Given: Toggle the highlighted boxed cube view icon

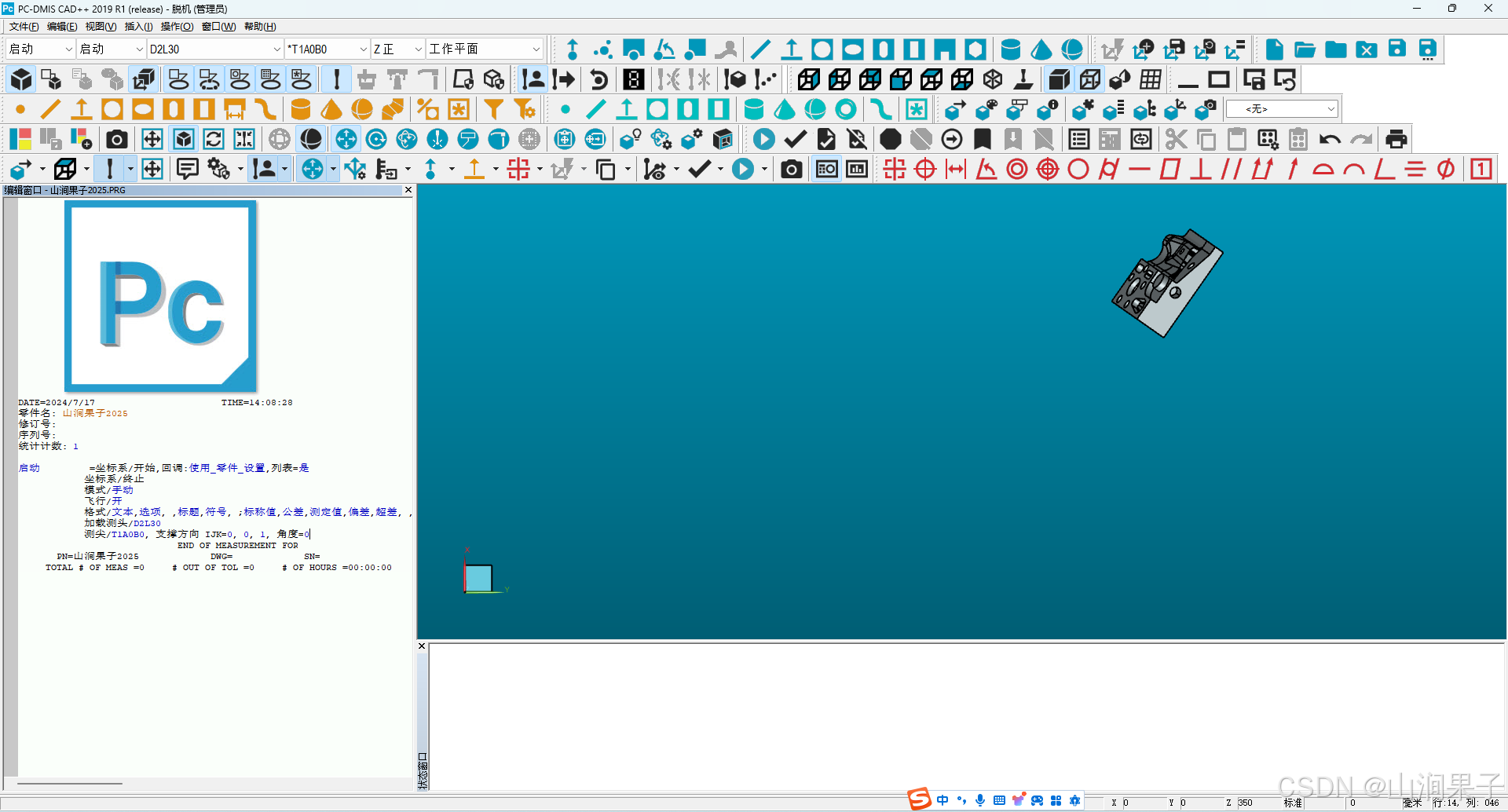Looking at the screenshot, I should click(183, 139).
